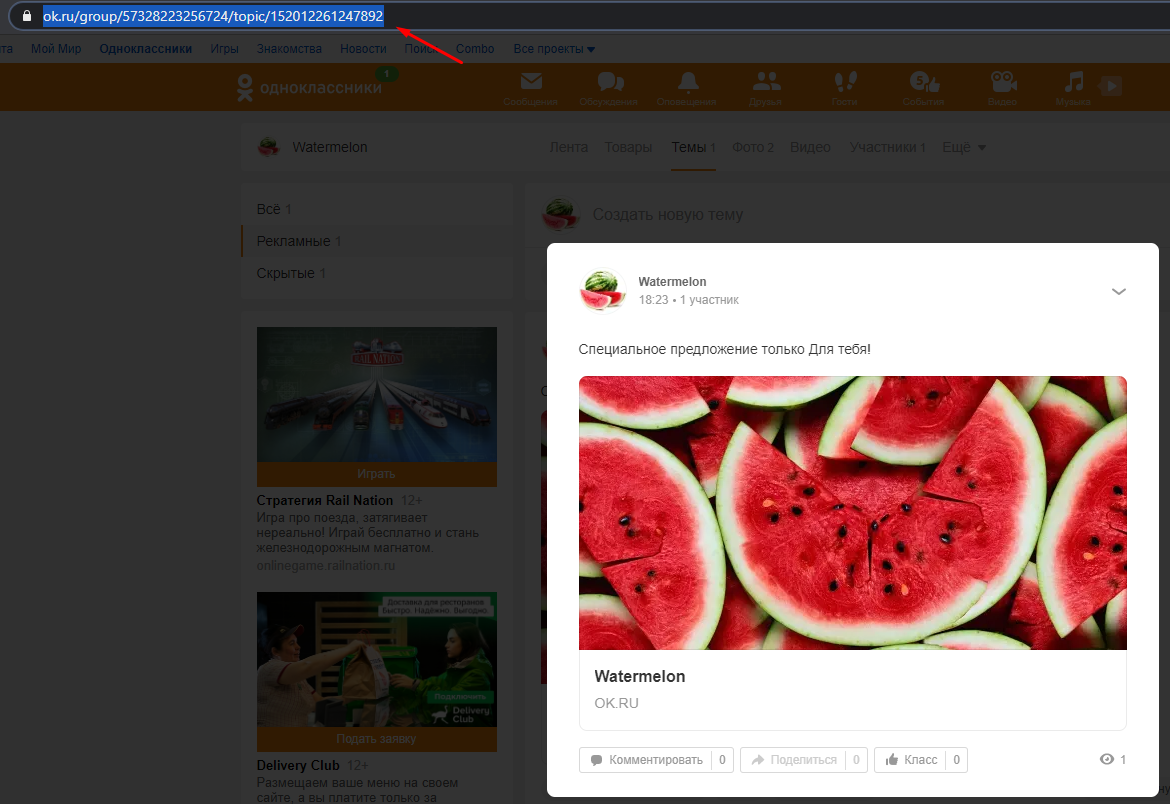This screenshot has width=1170, height=804.
Task: Open the Combo portal link
Action: coord(475,49)
